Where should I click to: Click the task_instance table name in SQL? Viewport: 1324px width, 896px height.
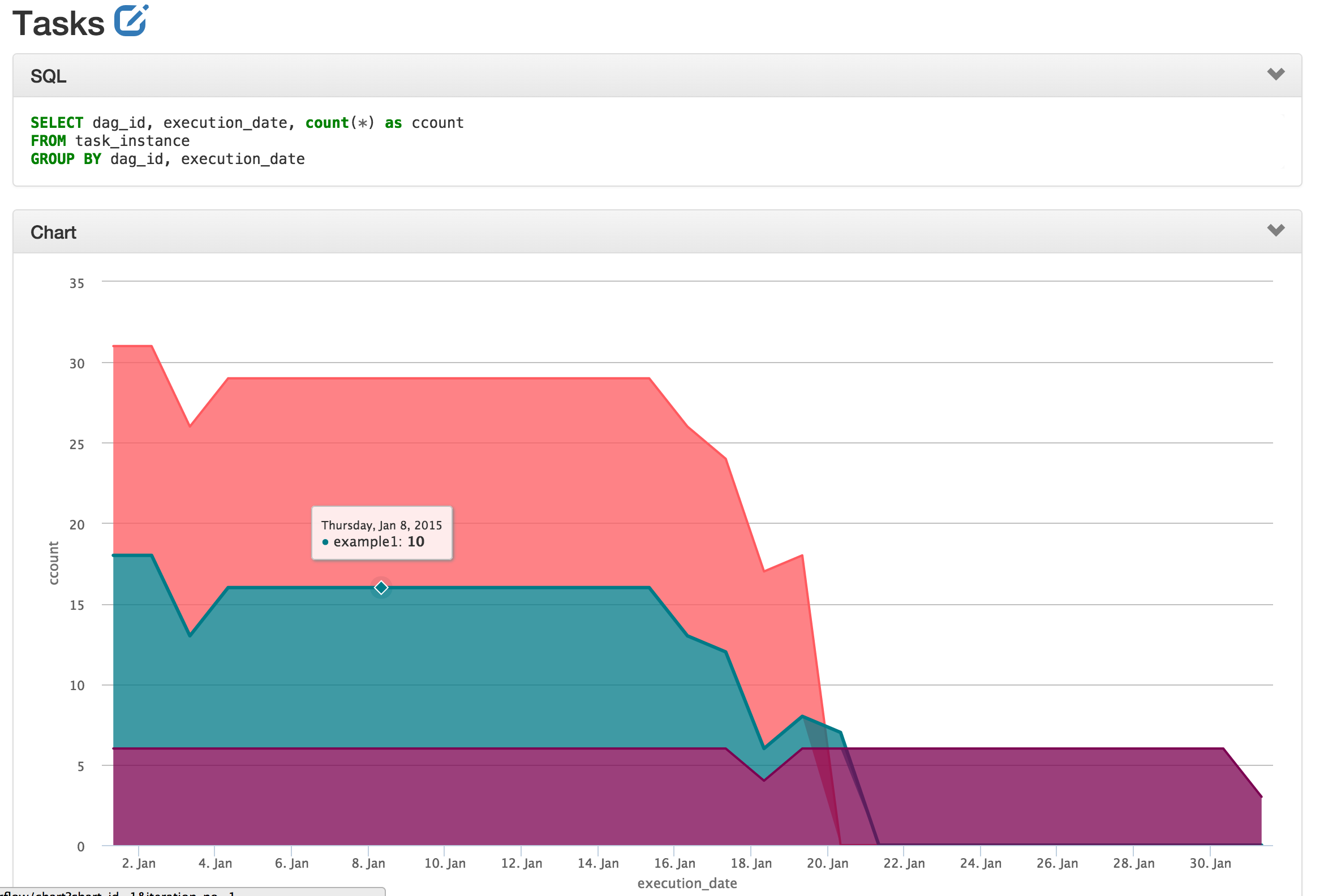tap(133, 141)
